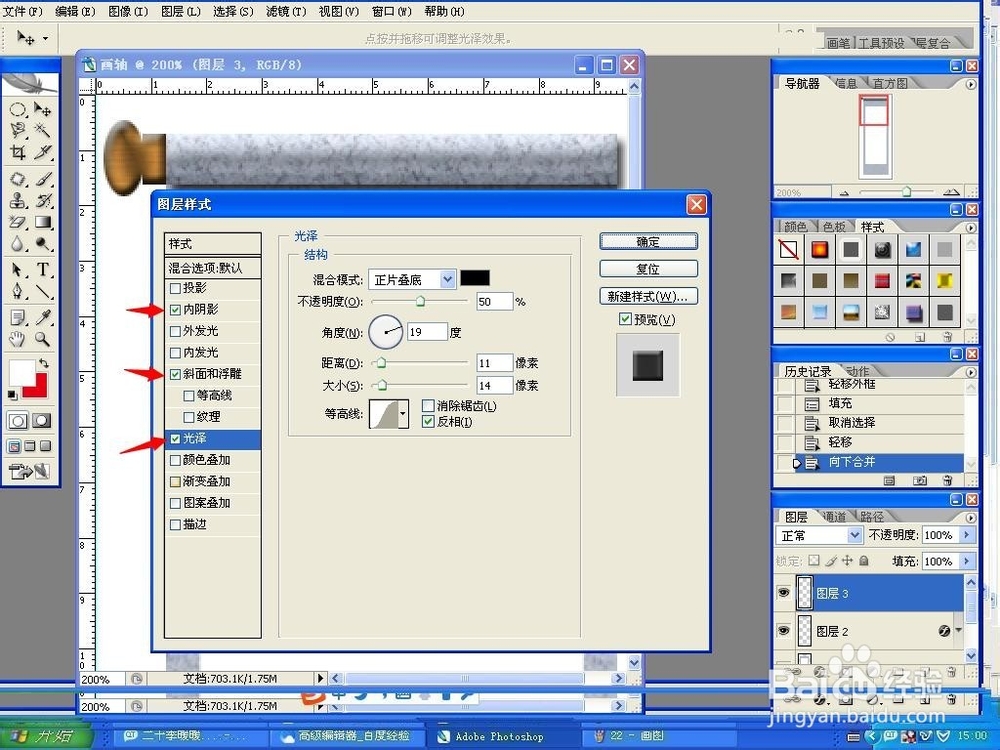This screenshot has height=750, width=1000.
Task: Select the Notes tool
Action: click(18, 318)
